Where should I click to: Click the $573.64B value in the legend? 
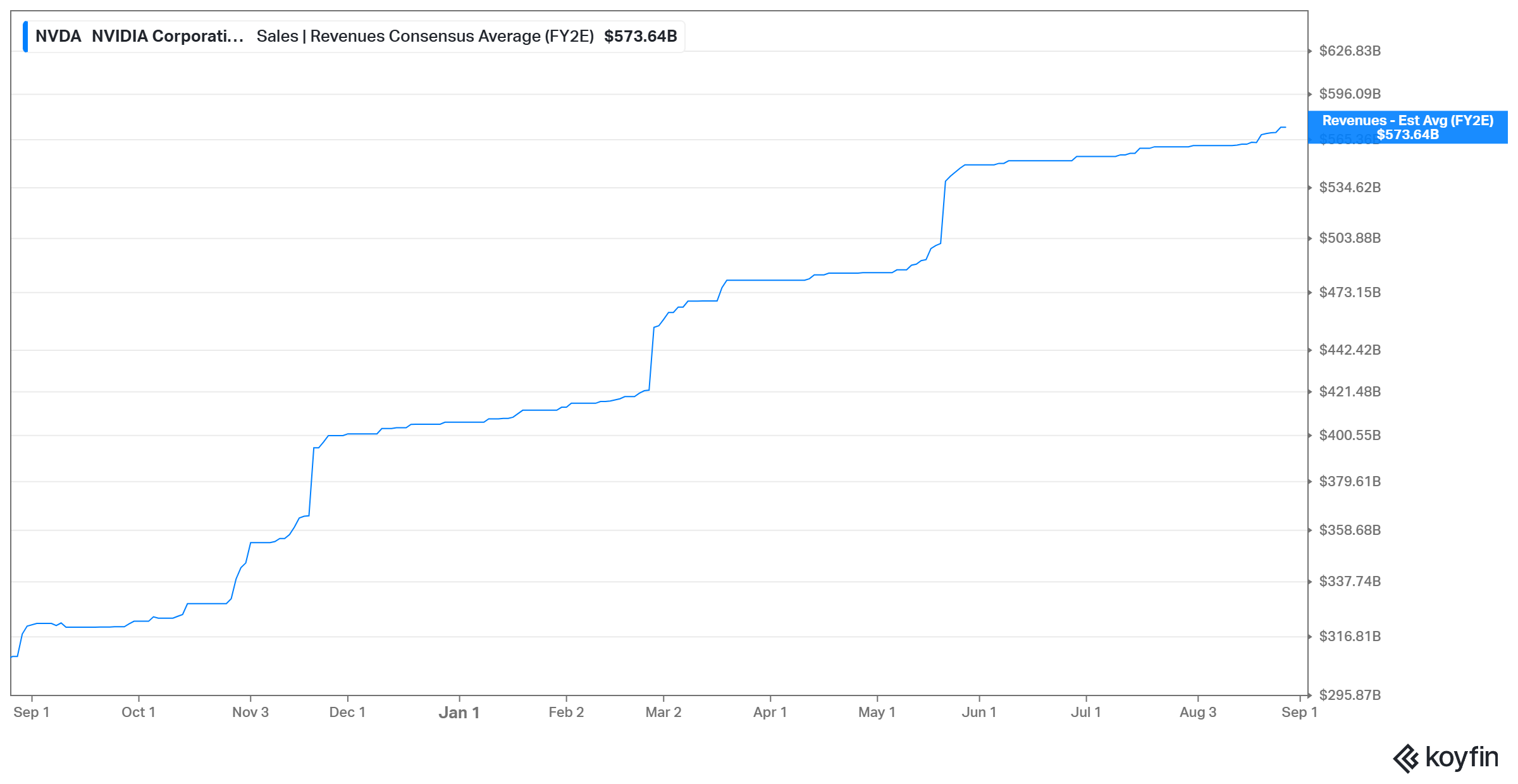pos(640,37)
